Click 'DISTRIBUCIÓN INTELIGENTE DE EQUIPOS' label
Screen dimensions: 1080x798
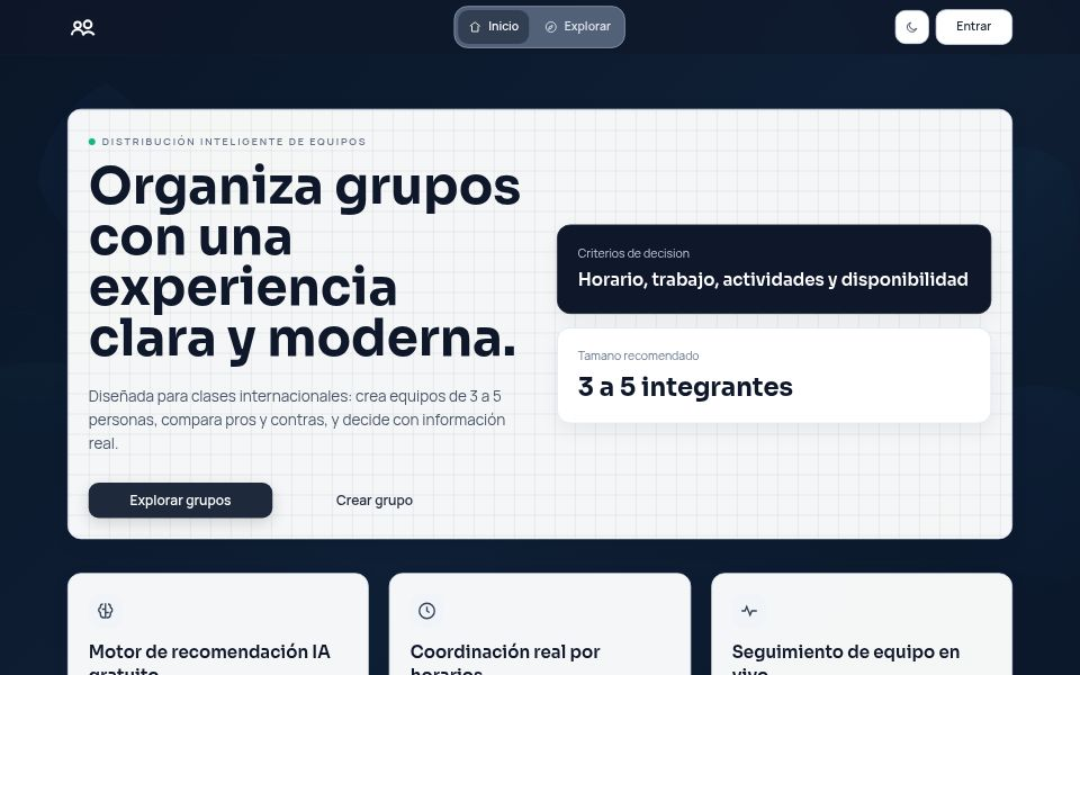233,142
